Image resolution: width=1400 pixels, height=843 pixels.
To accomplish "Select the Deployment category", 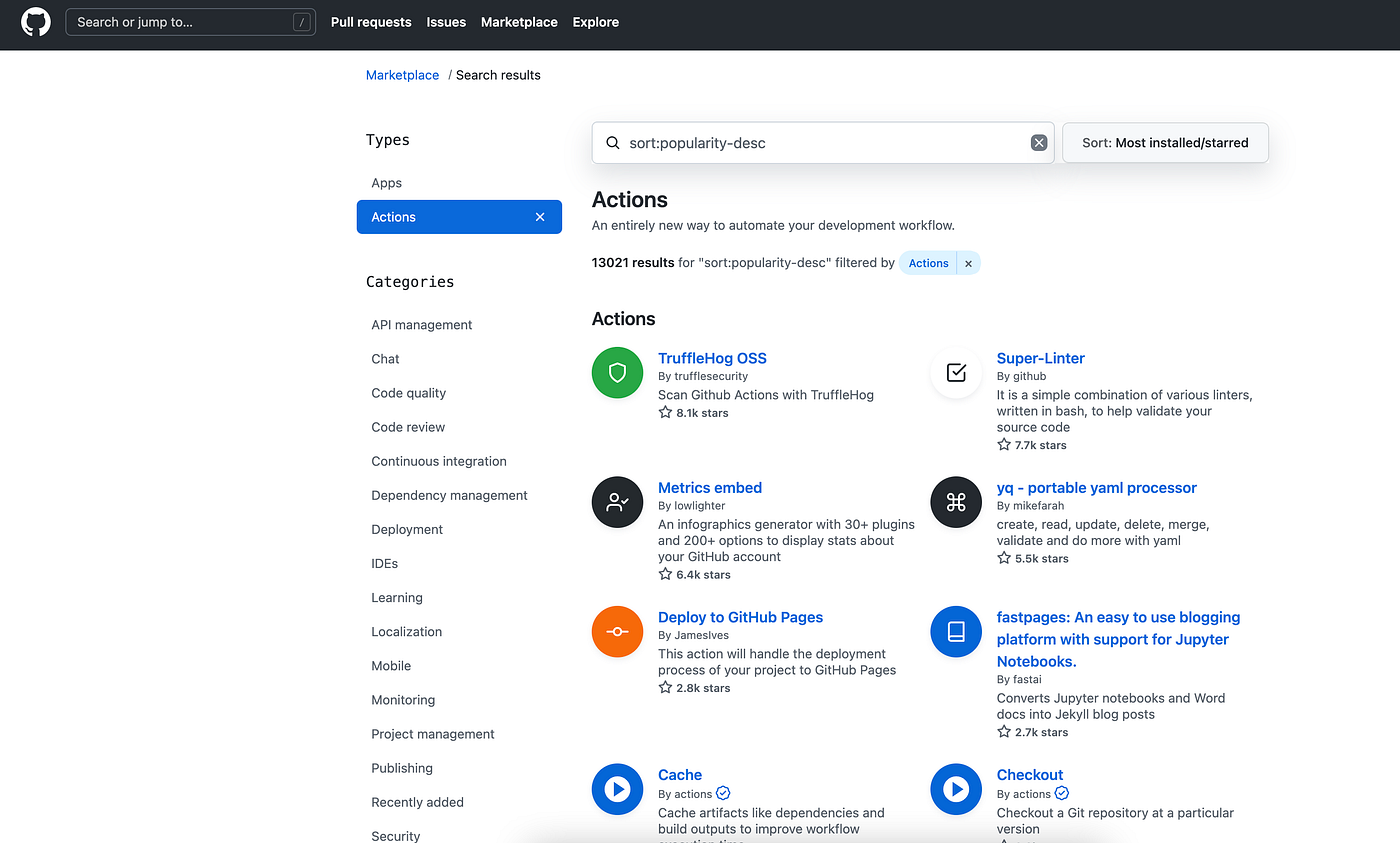I will [x=407, y=529].
